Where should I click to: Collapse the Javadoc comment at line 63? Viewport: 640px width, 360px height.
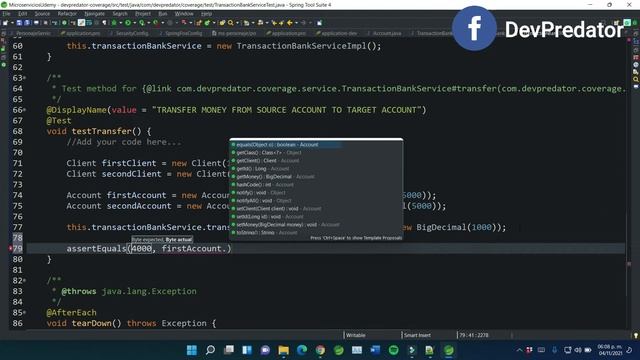[x=25, y=78]
